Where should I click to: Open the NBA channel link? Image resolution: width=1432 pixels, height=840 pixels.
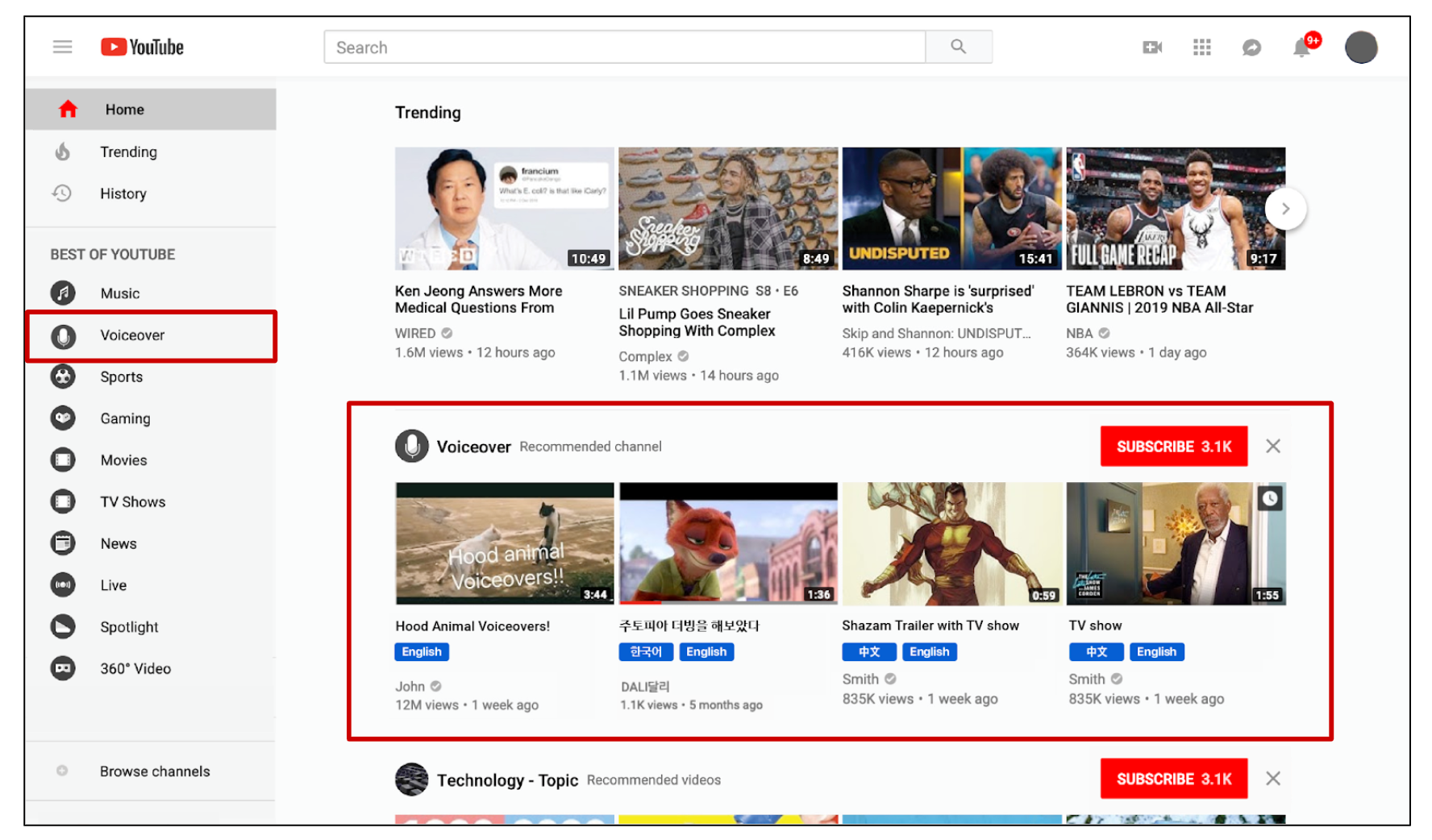[x=1080, y=333]
